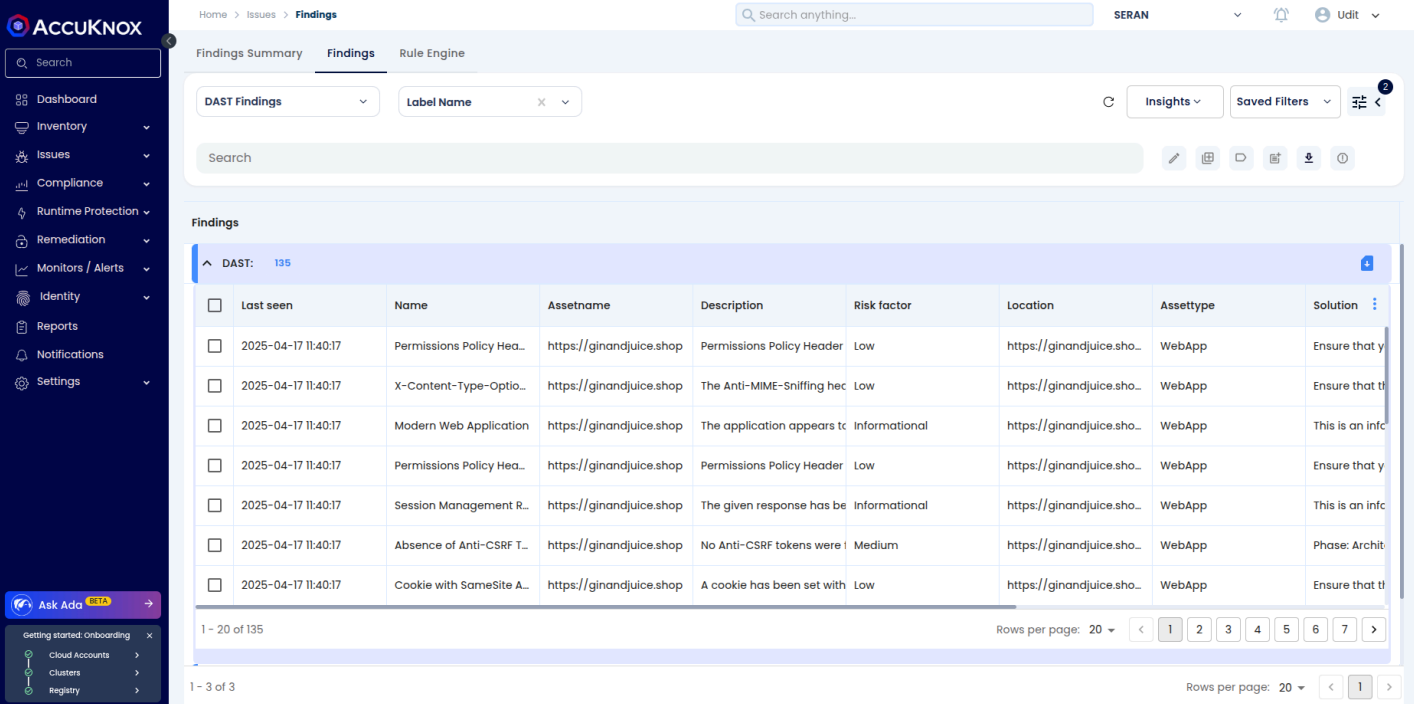This screenshot has height=704, width=1414.
Task: Click Issues breadcrumb link
Action: (261, 15)
